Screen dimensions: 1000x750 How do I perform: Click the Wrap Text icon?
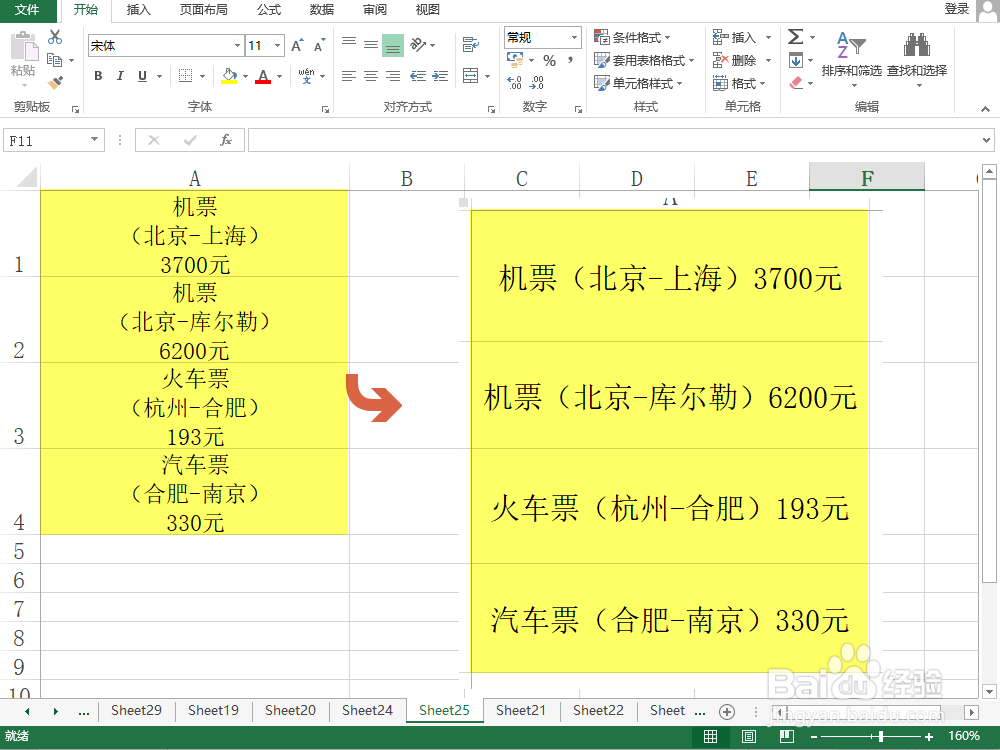pyautogui.click(x=471, y=44)
